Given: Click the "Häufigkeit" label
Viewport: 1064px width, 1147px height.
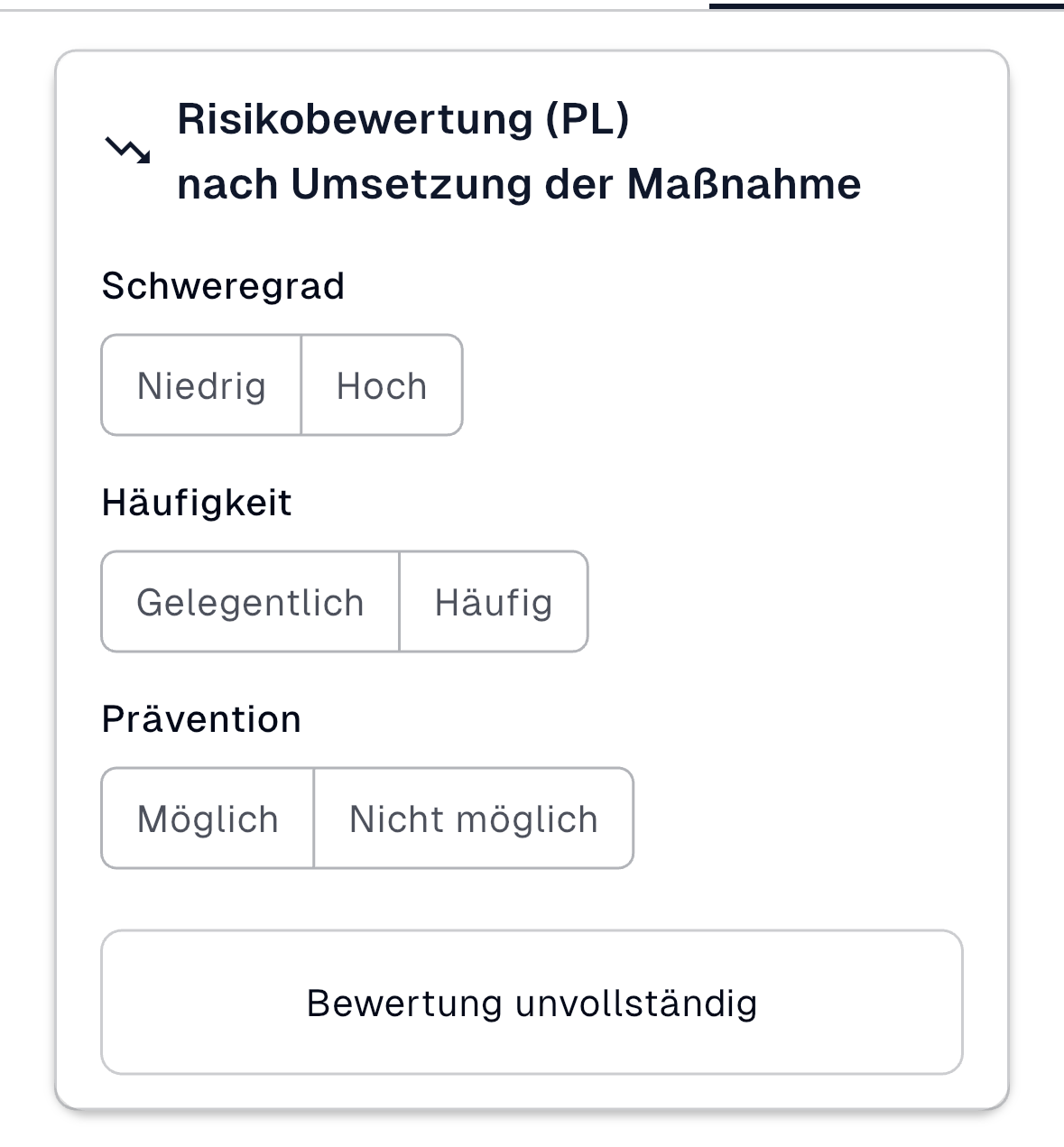Looking at the screenshot, I should click(198, 502).
